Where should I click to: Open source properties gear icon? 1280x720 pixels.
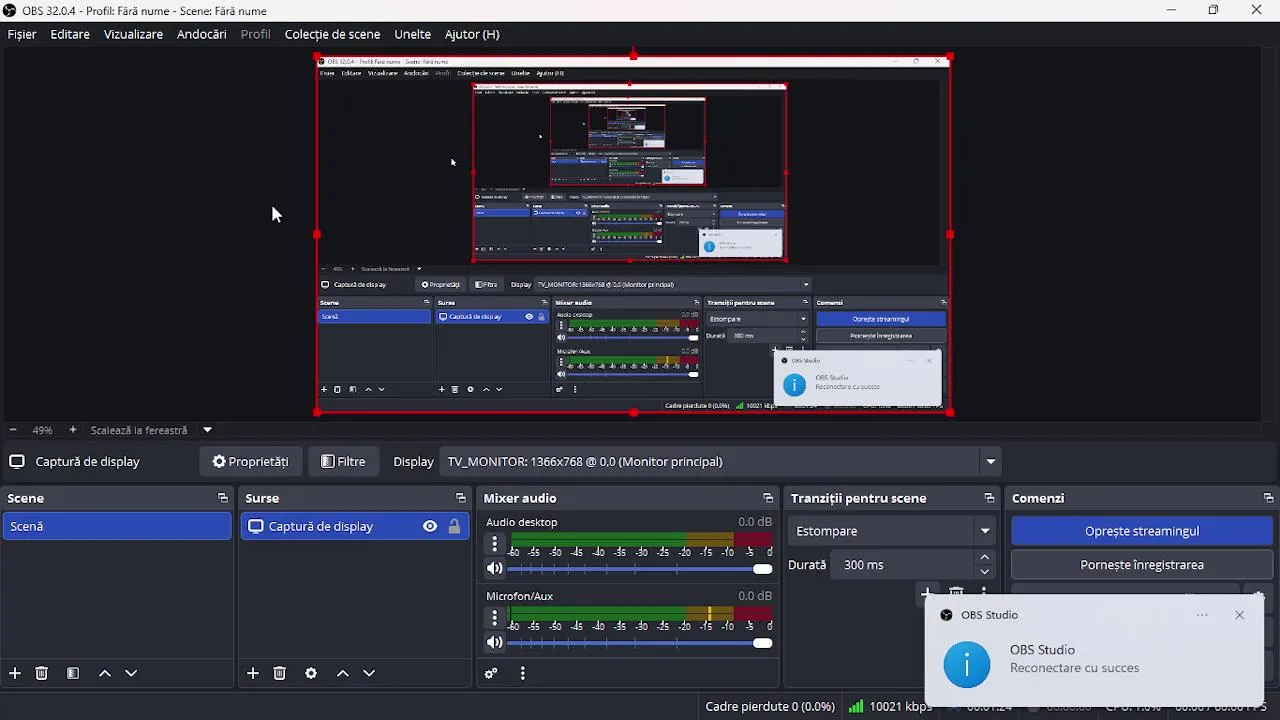[311, 673]
